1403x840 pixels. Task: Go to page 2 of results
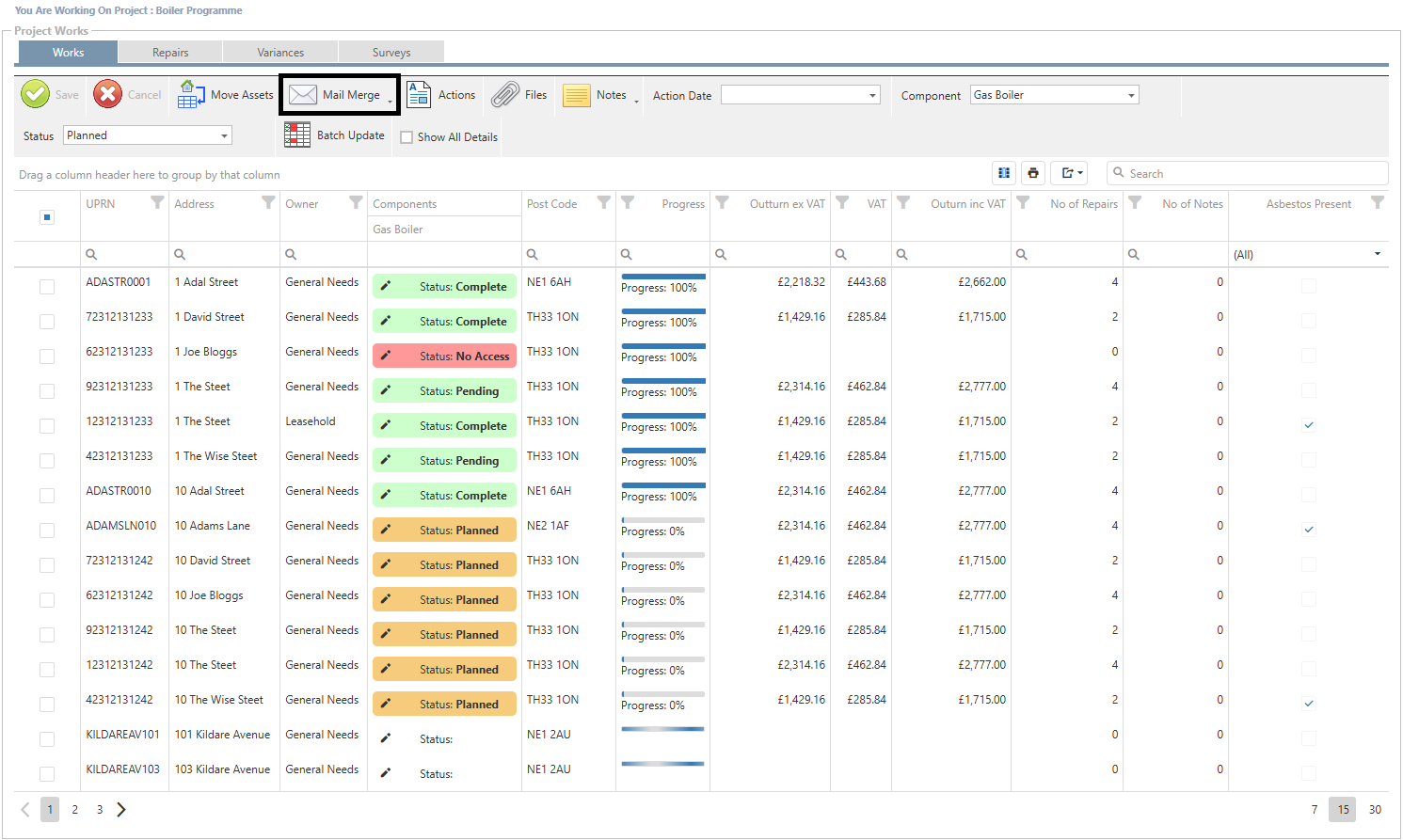pyautogui.click(x=75, y=809)
